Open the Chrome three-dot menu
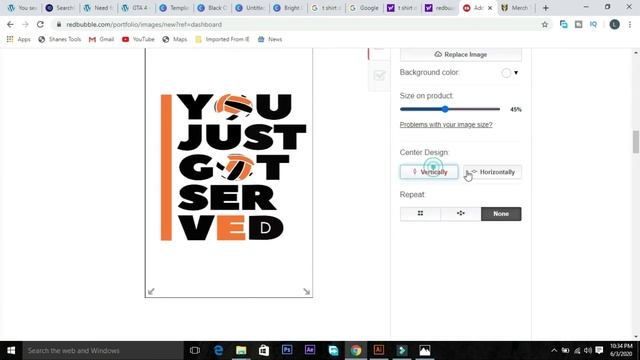 click(630, 24)
